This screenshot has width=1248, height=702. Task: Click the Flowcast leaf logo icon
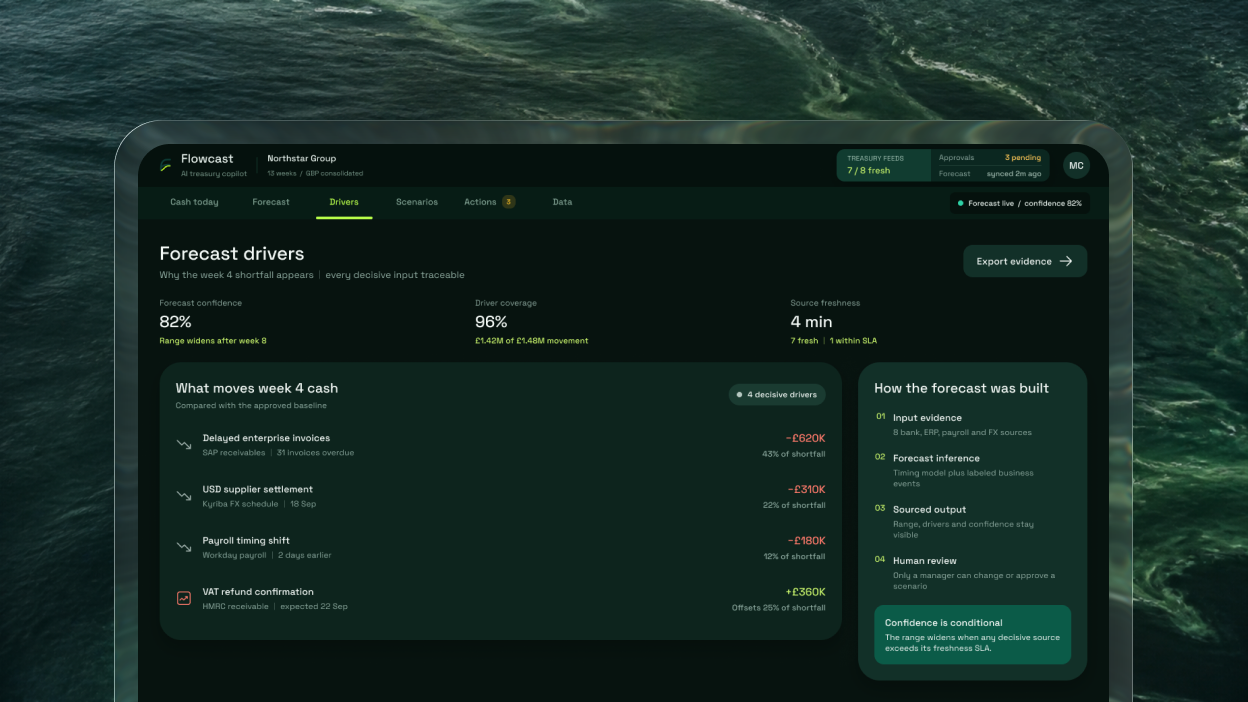coord(166,166)
